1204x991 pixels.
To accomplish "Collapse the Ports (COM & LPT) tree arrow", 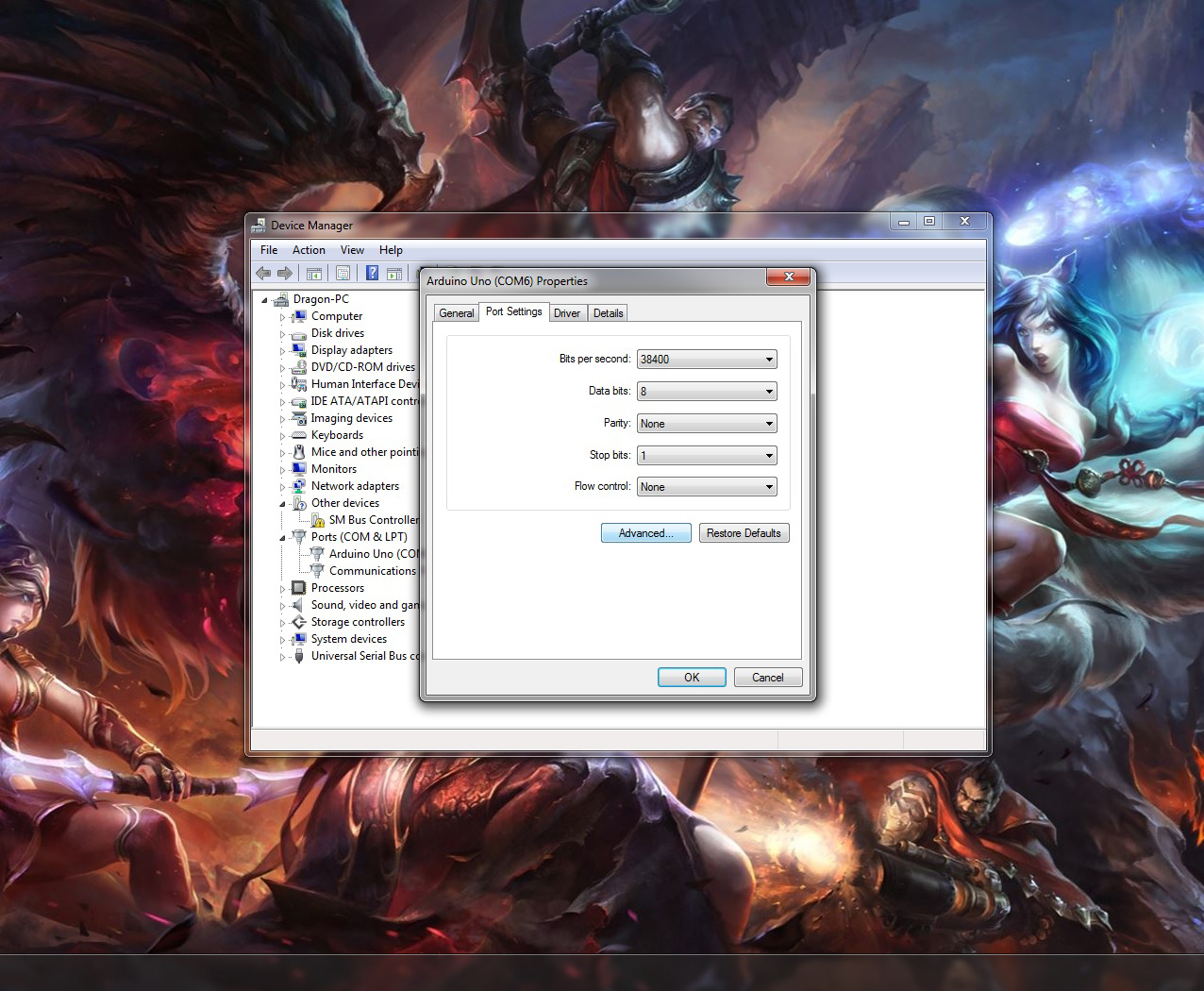I will [282, 538].
